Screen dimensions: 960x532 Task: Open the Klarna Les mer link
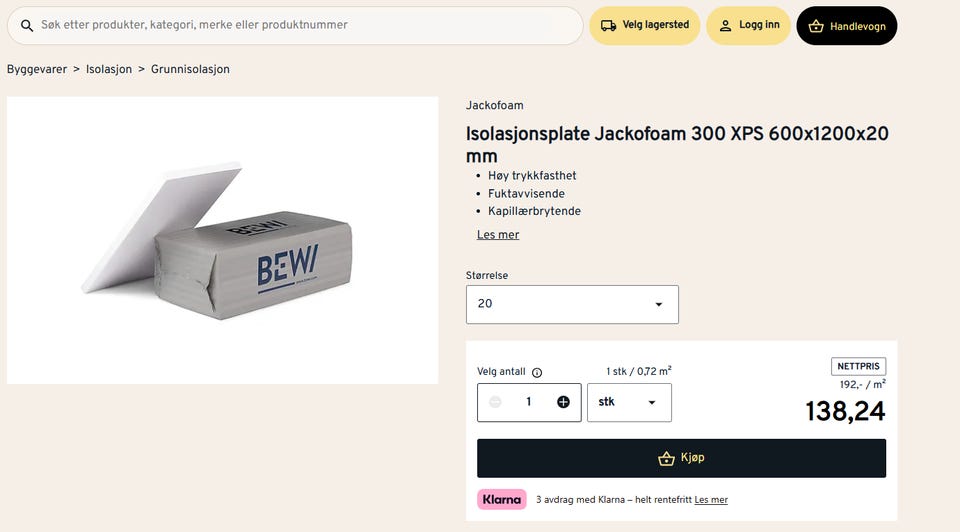[711, 500]
